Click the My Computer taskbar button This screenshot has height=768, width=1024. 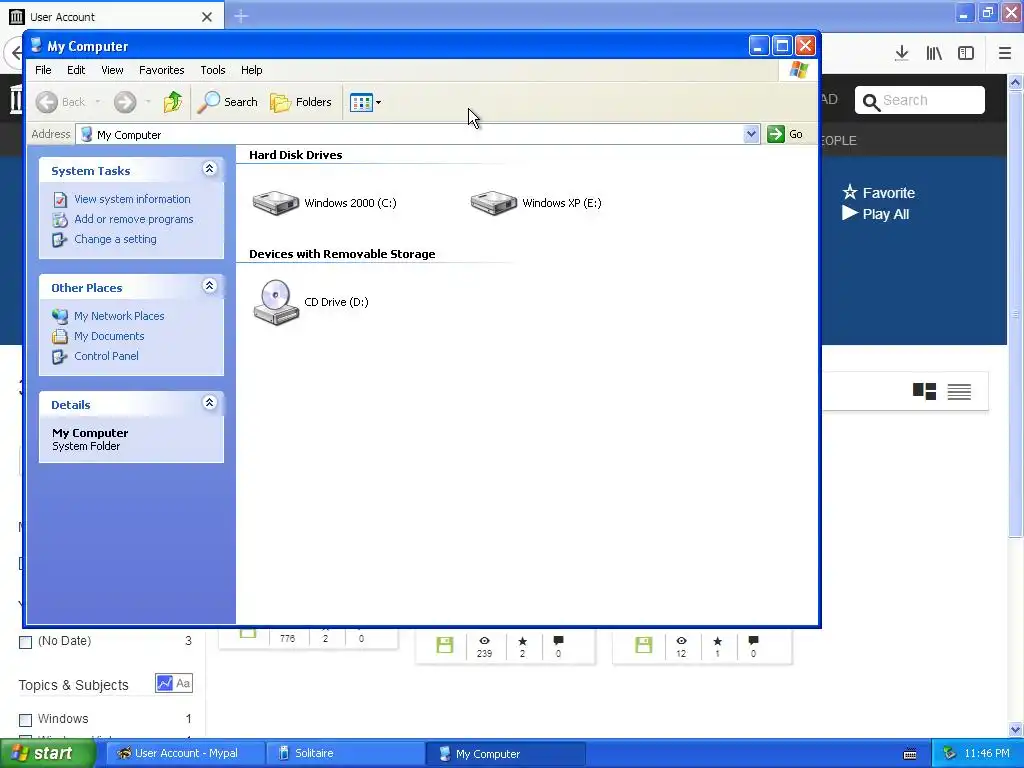tap(505, 754)
